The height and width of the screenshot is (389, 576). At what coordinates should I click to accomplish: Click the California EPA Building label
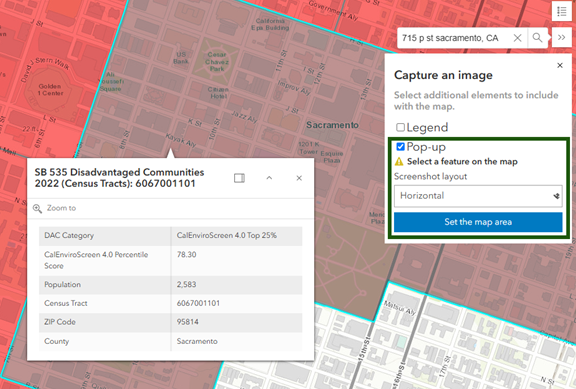[x=270, y=24]
